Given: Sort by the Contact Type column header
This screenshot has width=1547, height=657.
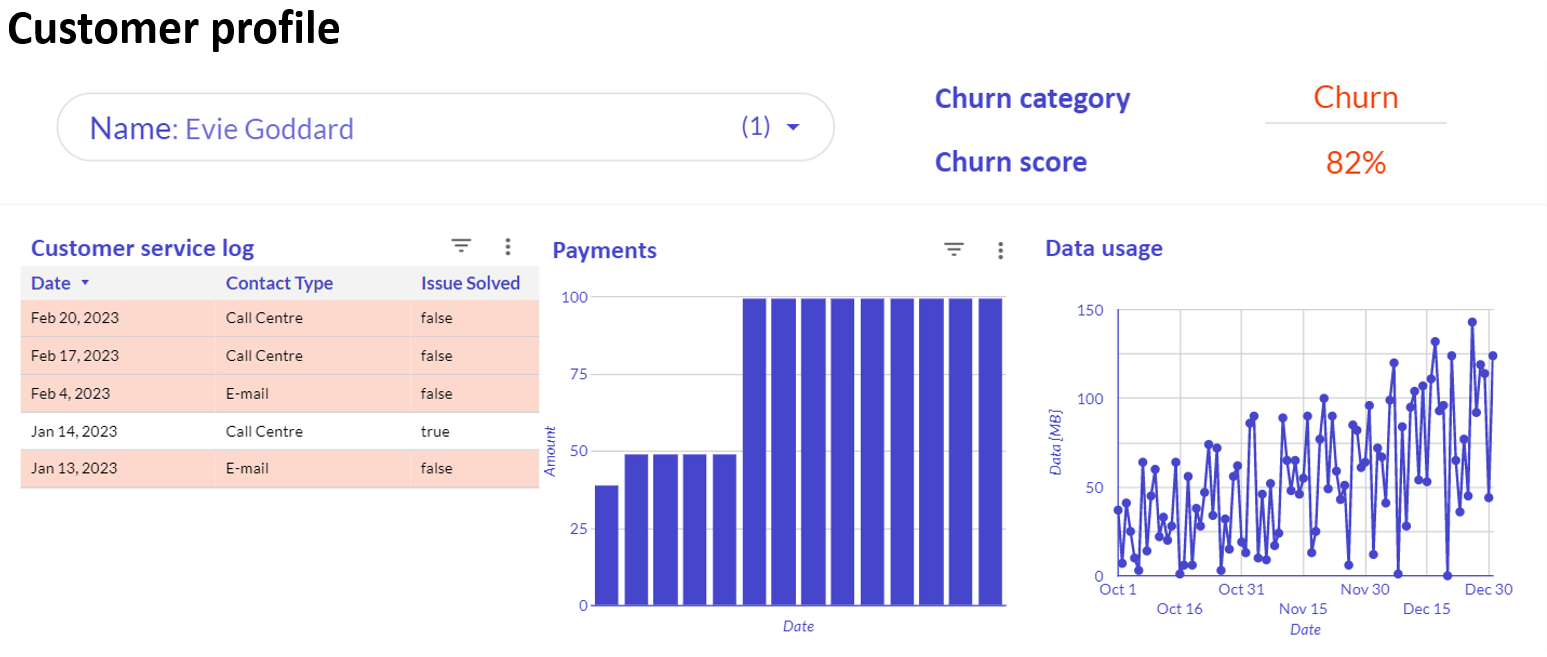Looking at the screenshot, I should coord(279,283).
